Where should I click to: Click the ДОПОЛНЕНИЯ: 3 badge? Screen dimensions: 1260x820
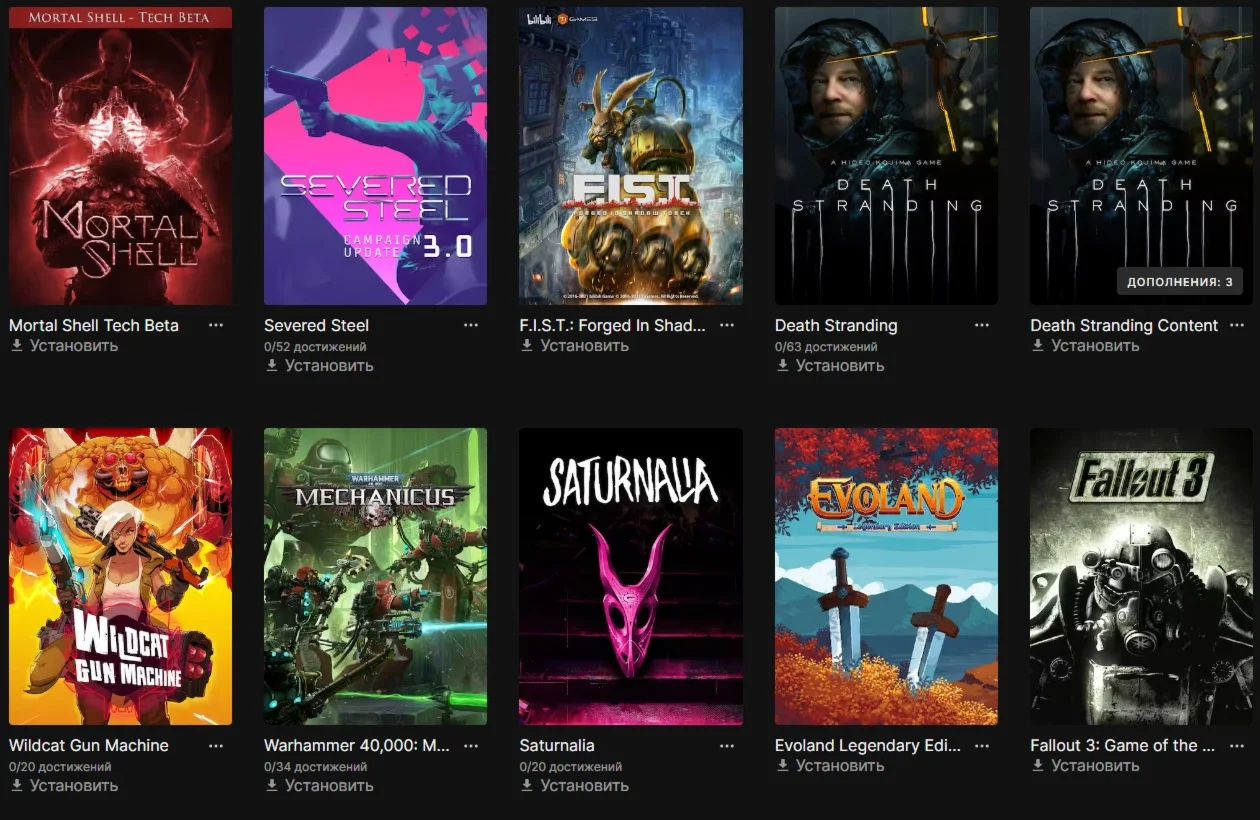tap(1180, 282)
